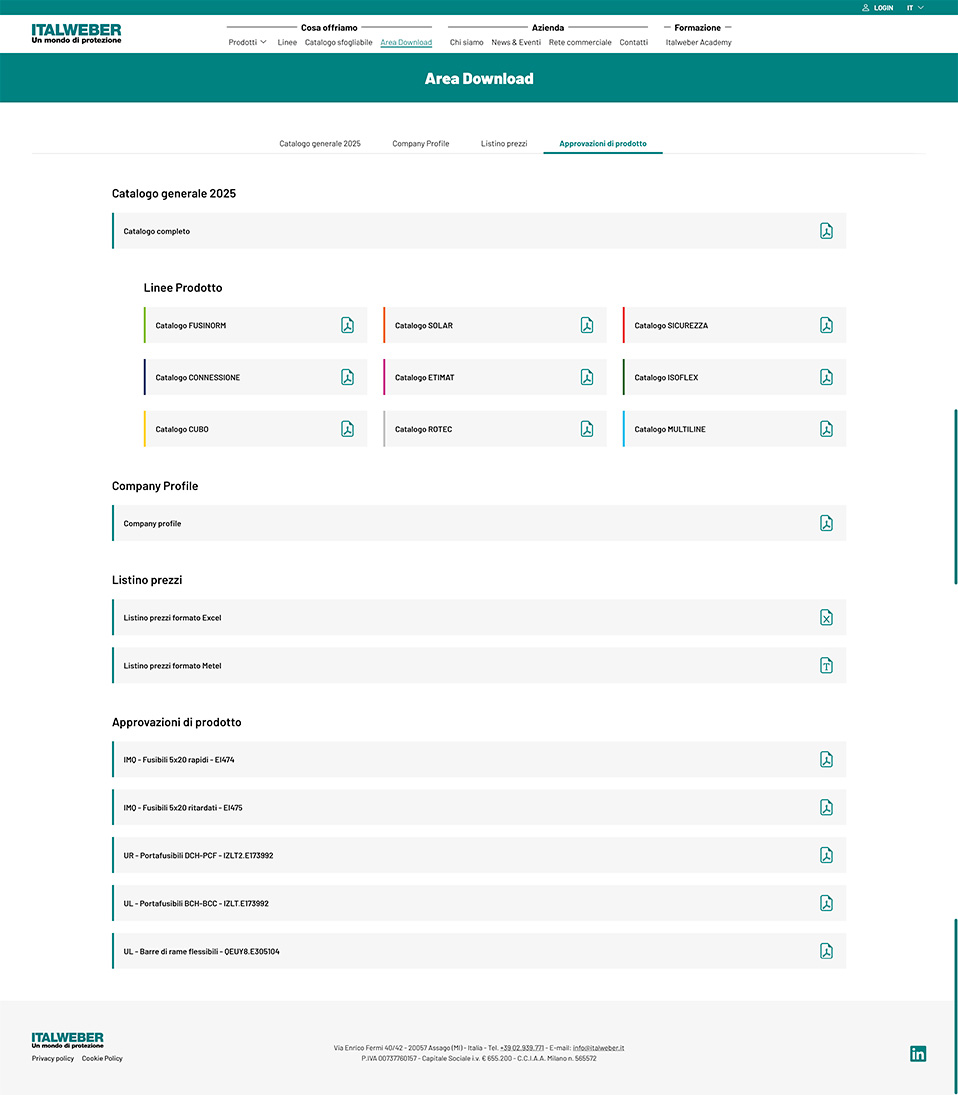The image size is (958, 1095).
Task: Download Listino prezzi formato Metel file
Action: pos(826,665)
